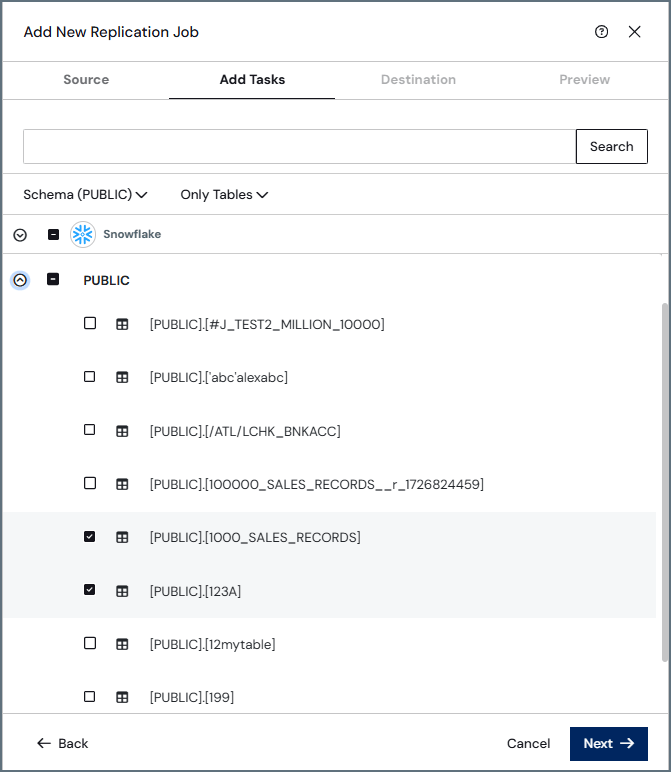Click the table list vertical scrollbar
This screenshot has width=671, height=772.
665,482
